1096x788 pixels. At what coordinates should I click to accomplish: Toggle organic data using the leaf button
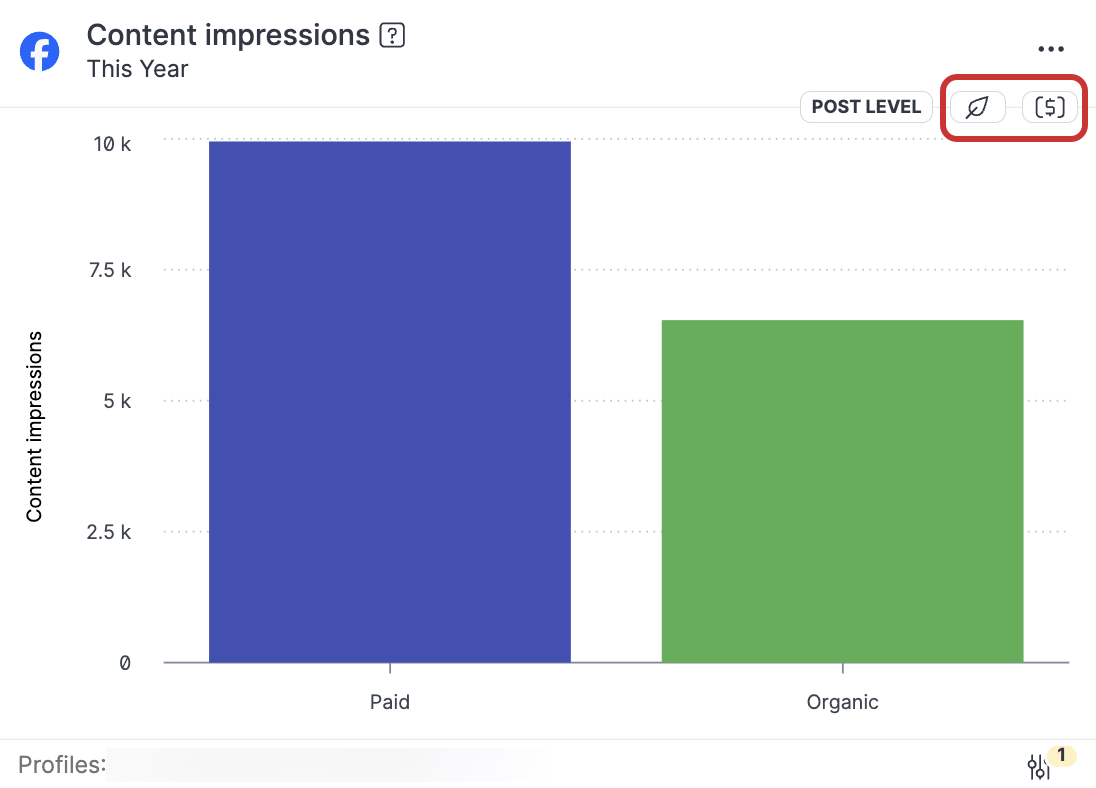coord(975,107)
